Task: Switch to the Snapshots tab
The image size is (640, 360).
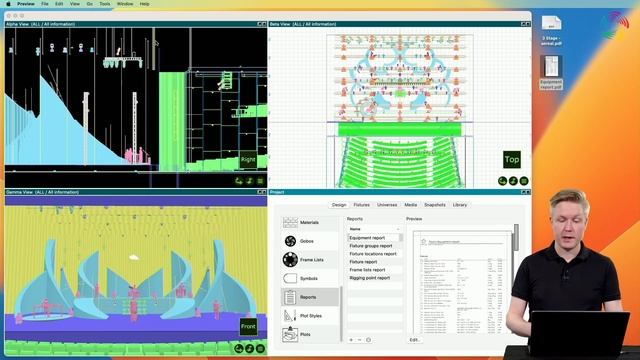Action: (x=435, y=205)
